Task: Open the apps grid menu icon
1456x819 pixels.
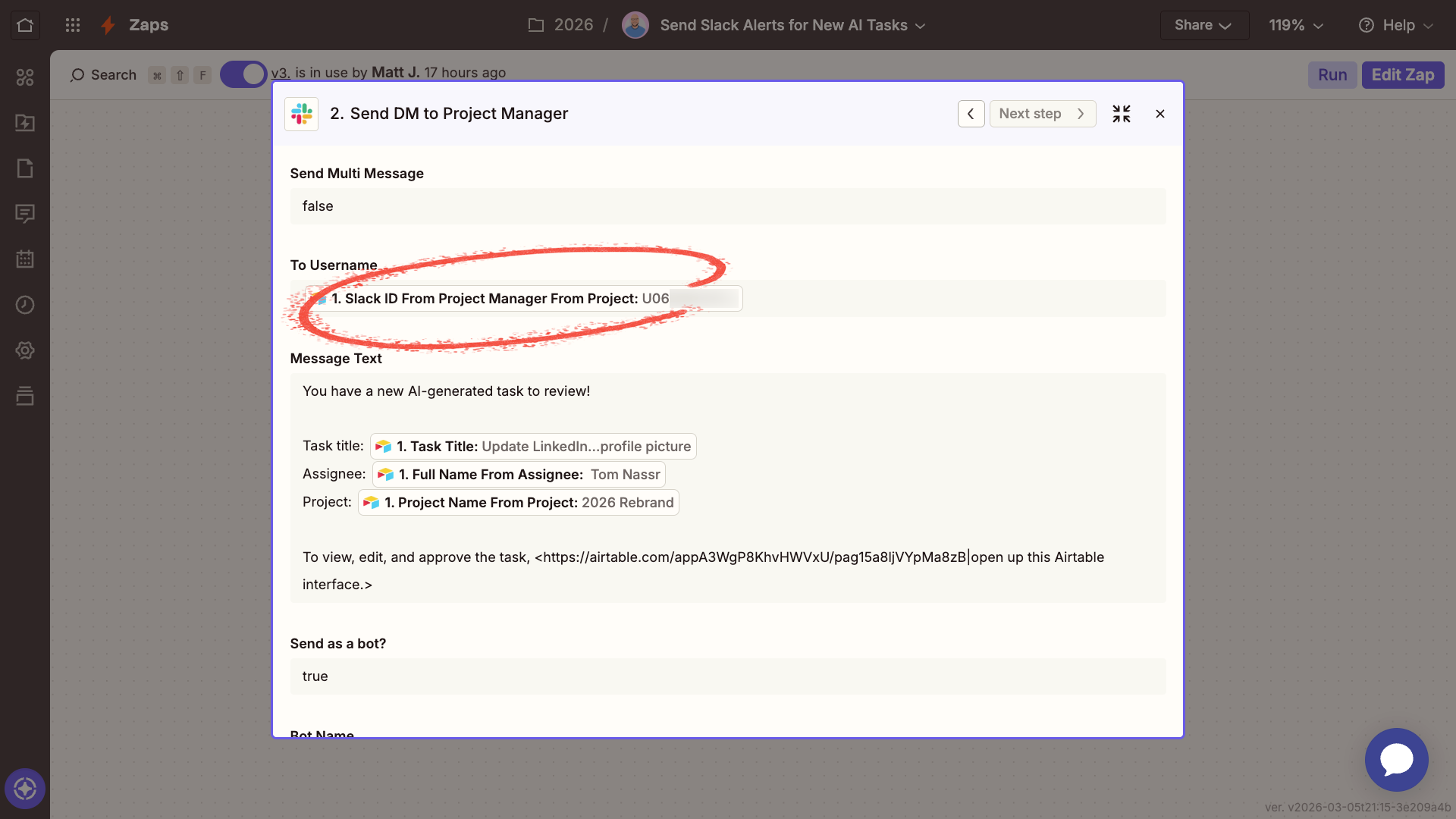Action: tap(73, 25)
